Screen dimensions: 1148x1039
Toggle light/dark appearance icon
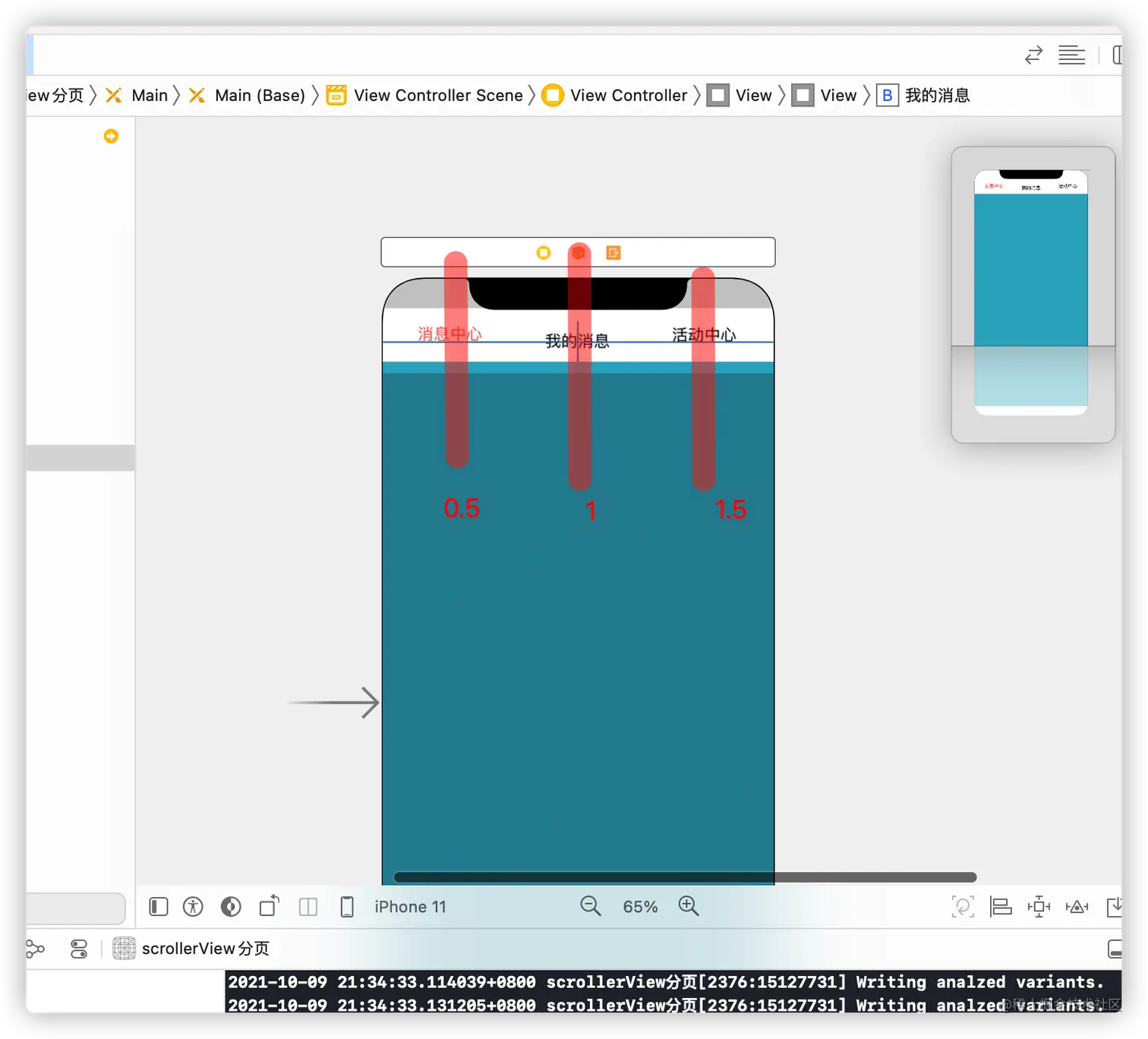[231, 906]
